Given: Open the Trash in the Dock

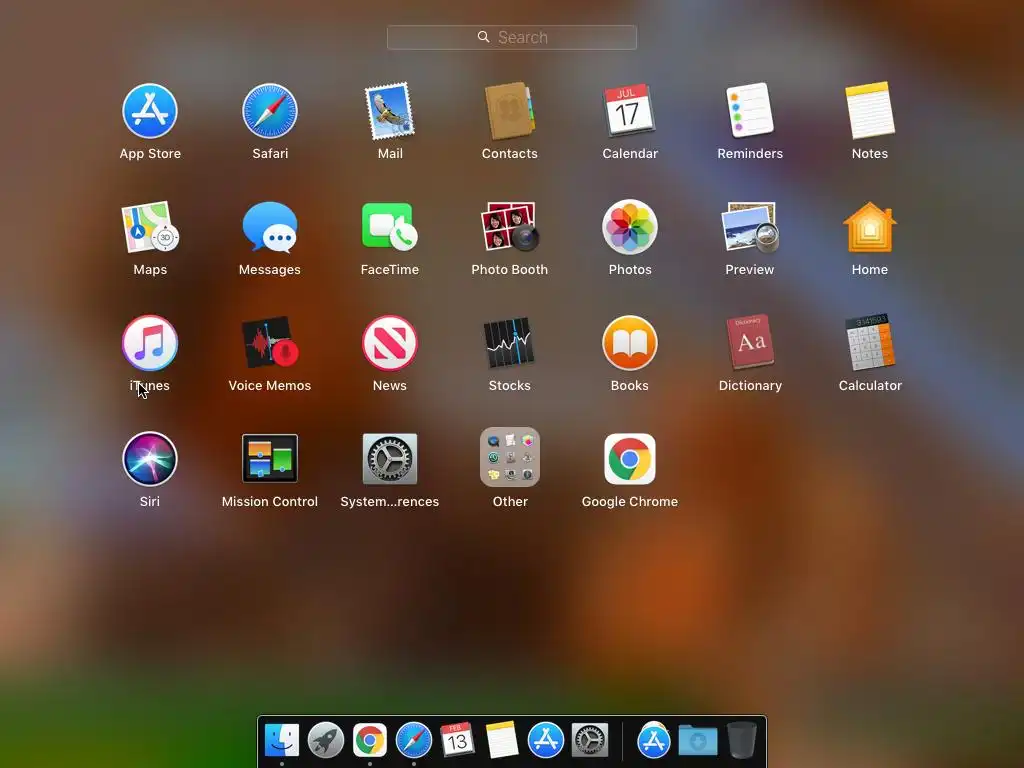Looking at the screenshot, I should pos(742,740).
